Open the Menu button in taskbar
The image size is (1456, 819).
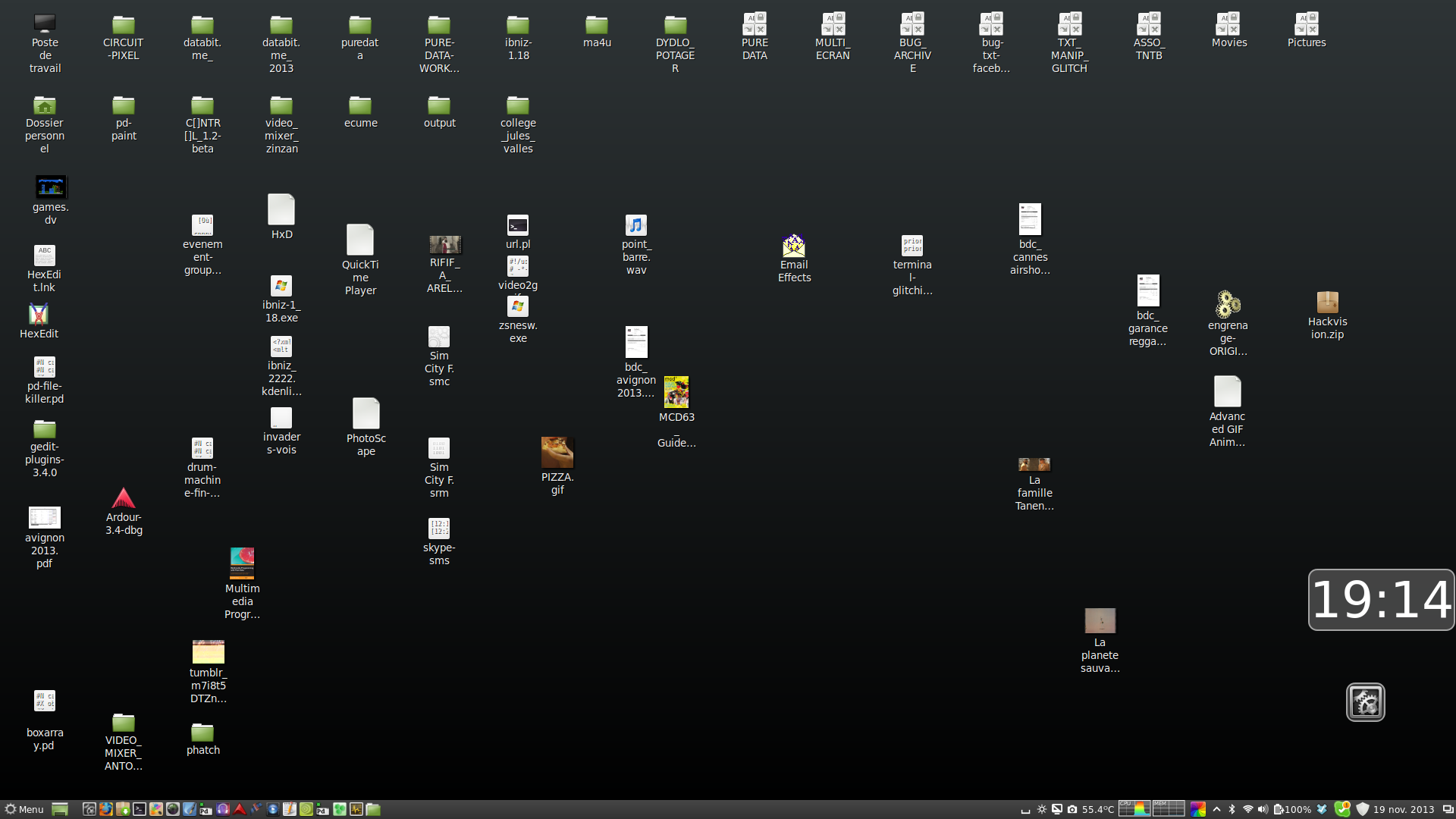[x=24, y=809]
